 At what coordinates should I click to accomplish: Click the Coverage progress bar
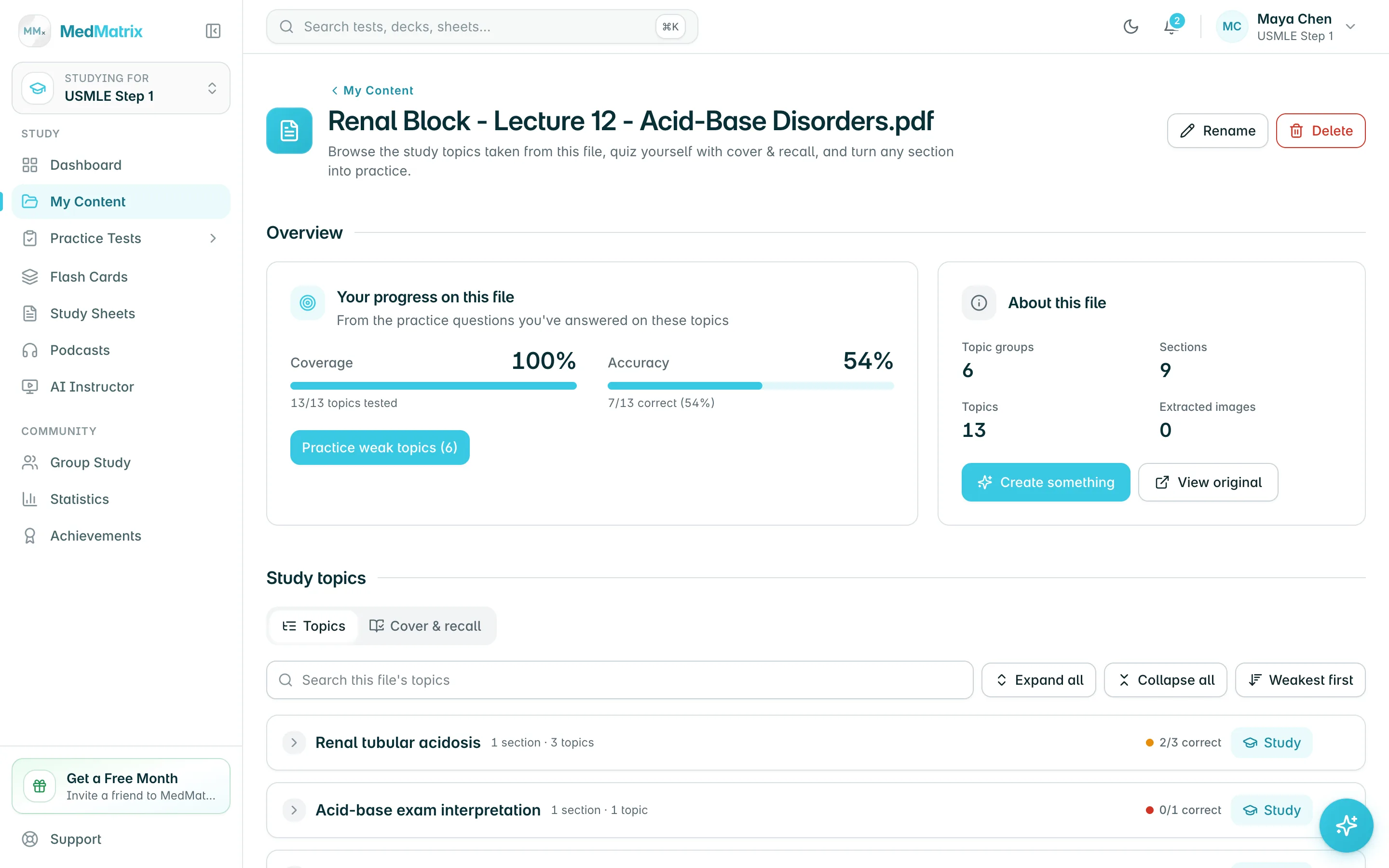(x=434, y=386)
